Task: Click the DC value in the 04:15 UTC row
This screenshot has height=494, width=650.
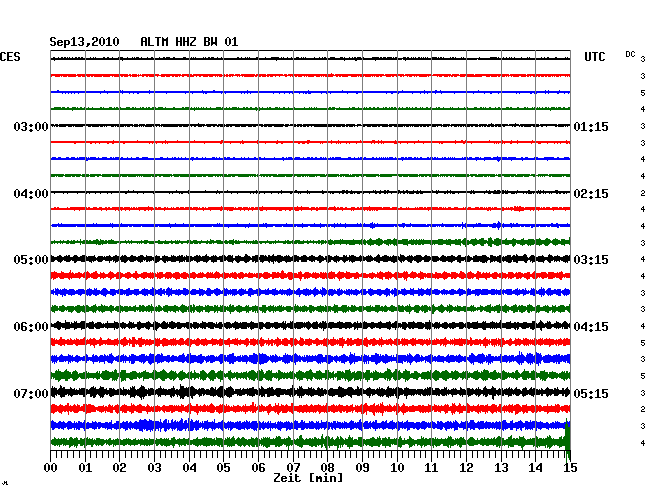Action: 643,326
